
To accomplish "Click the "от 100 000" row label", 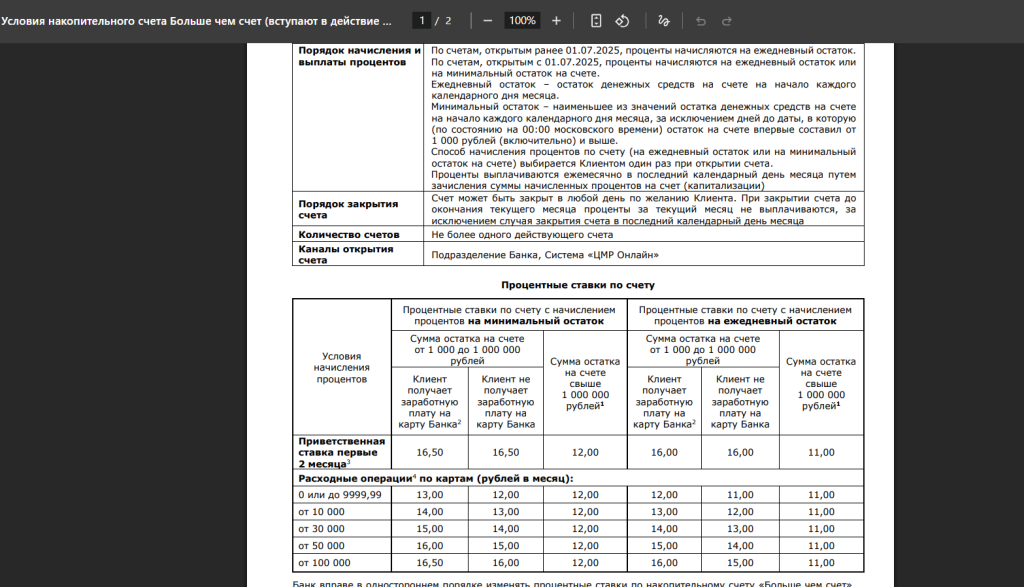I will [x=325, y=563].
